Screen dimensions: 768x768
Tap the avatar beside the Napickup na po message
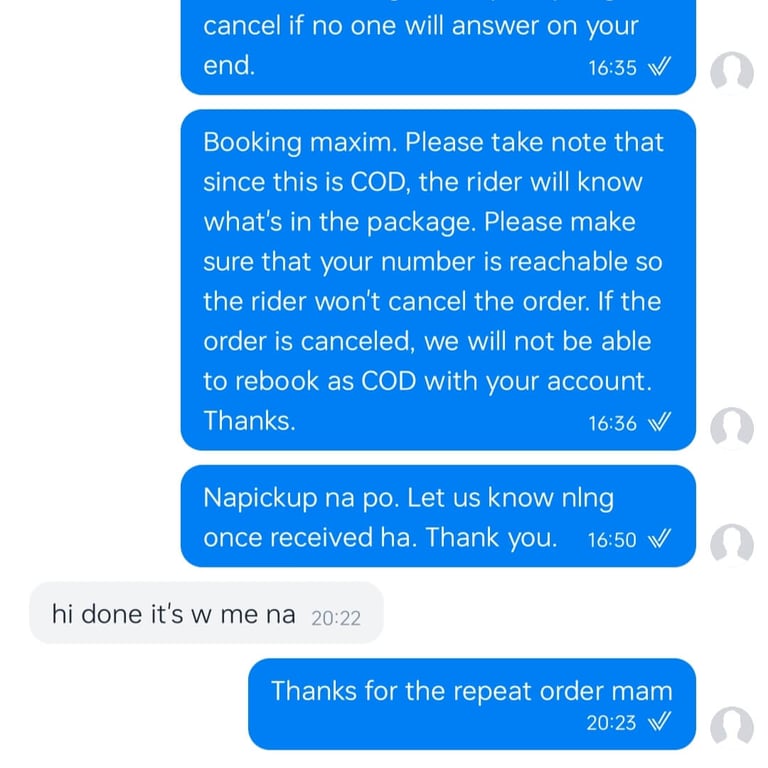731,544
